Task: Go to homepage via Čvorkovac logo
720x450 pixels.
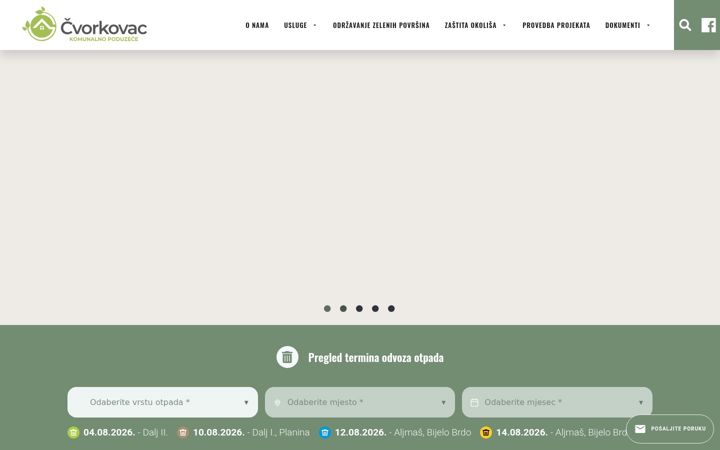Action: click(x=85, y=24)
